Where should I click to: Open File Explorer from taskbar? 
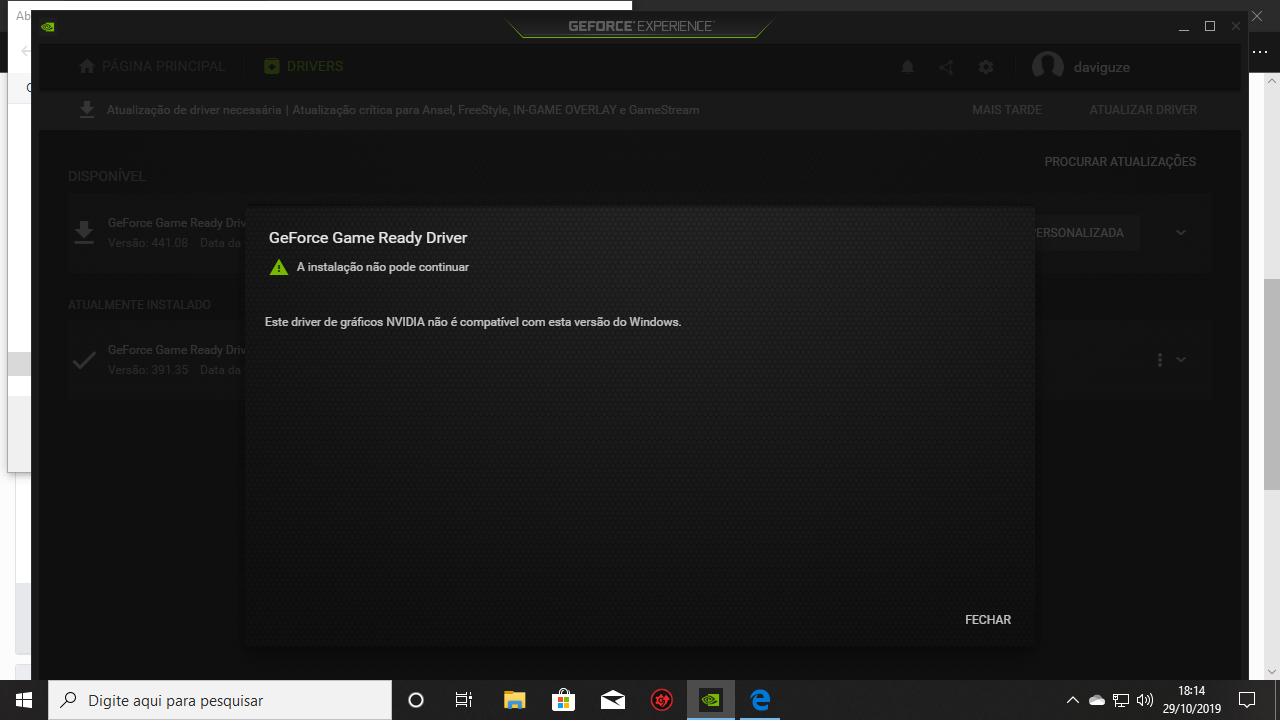pyautogui.click(x=514, y=700)
